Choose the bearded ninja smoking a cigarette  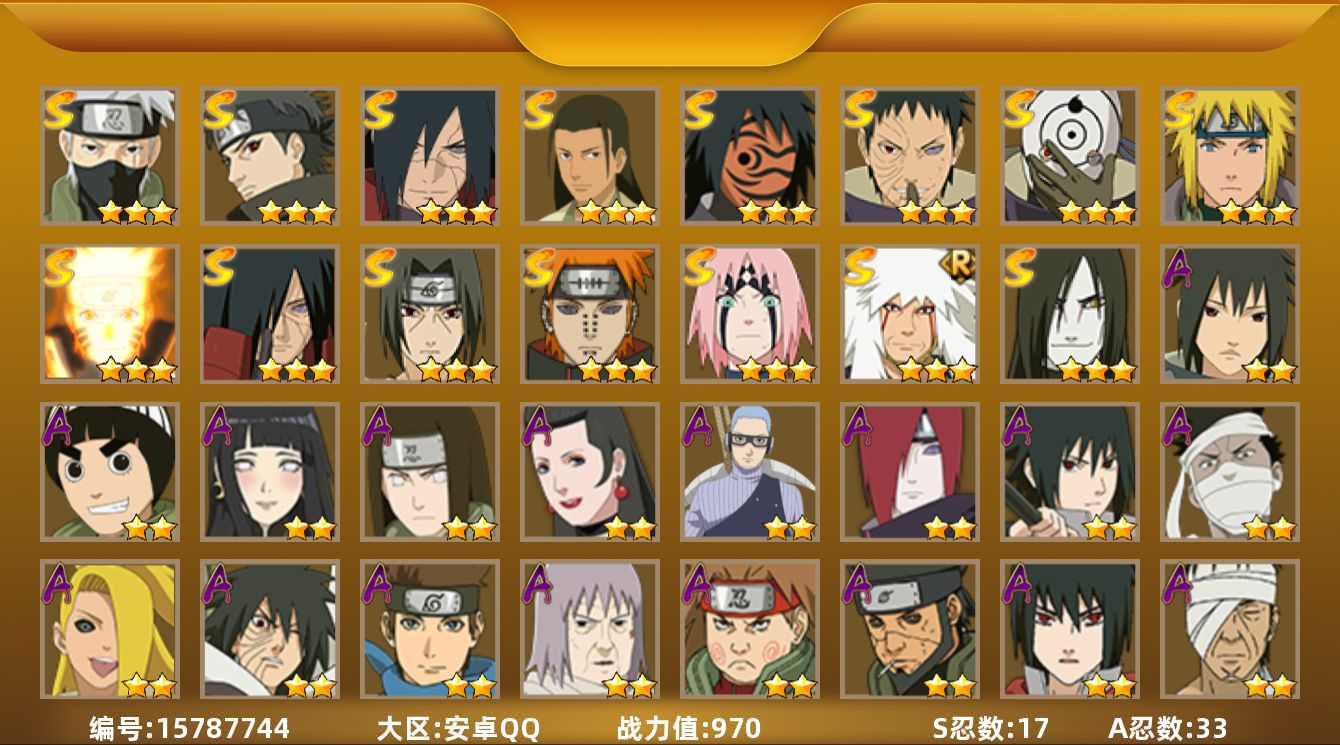click(910, 629)
